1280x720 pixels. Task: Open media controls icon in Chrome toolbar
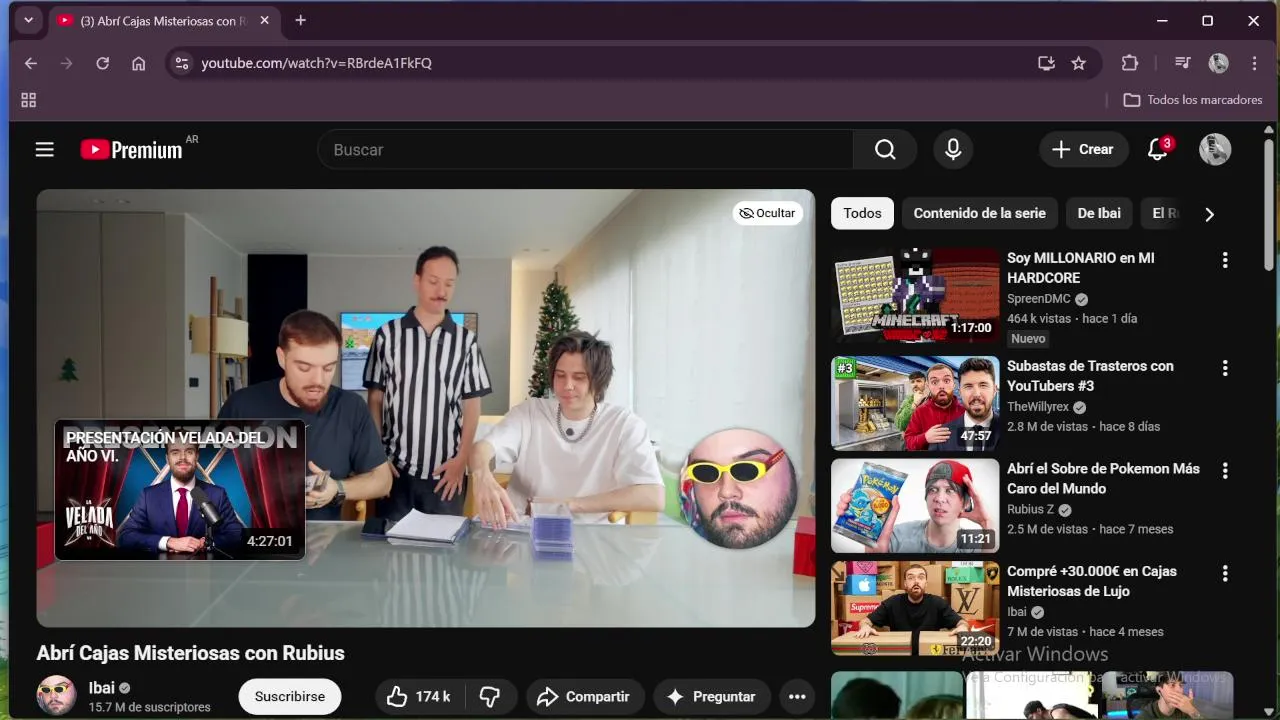[x=1183, y=63]
